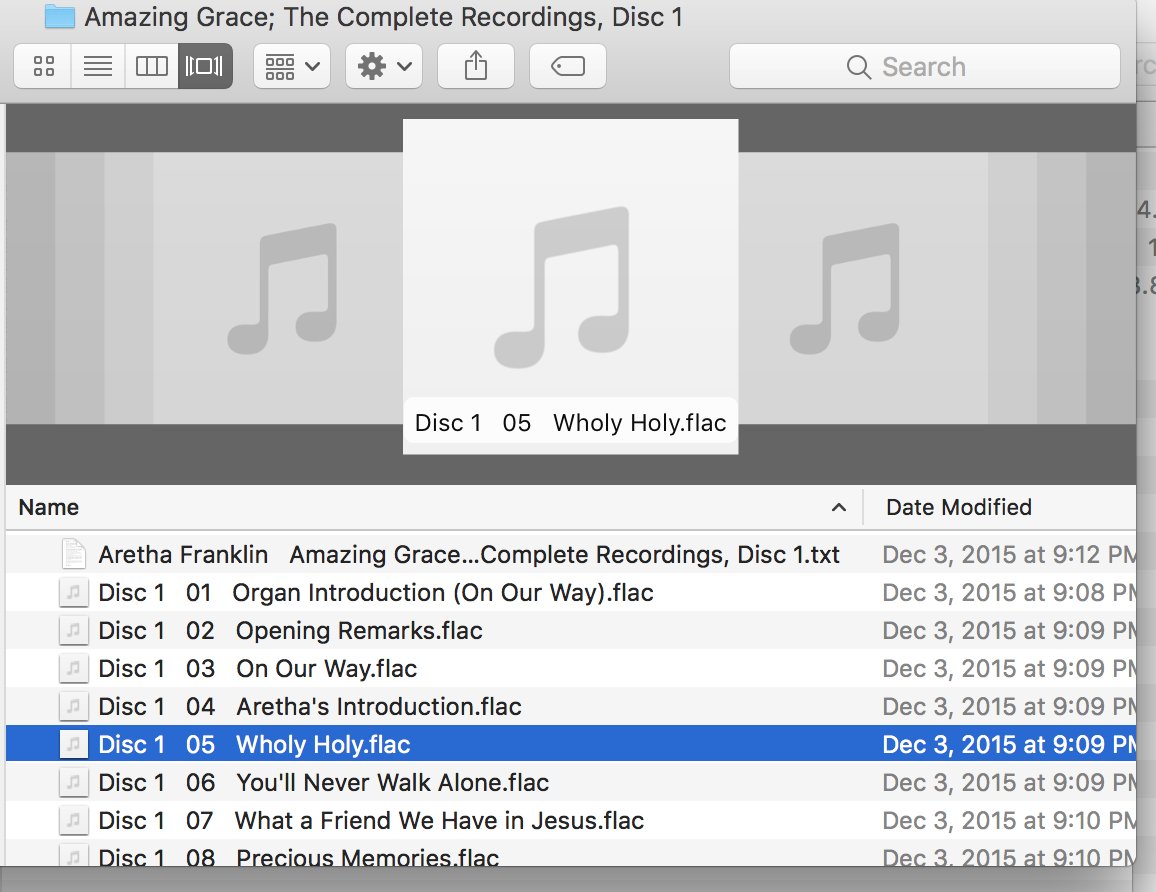Click the Share toolbar button

click(476, 66)
